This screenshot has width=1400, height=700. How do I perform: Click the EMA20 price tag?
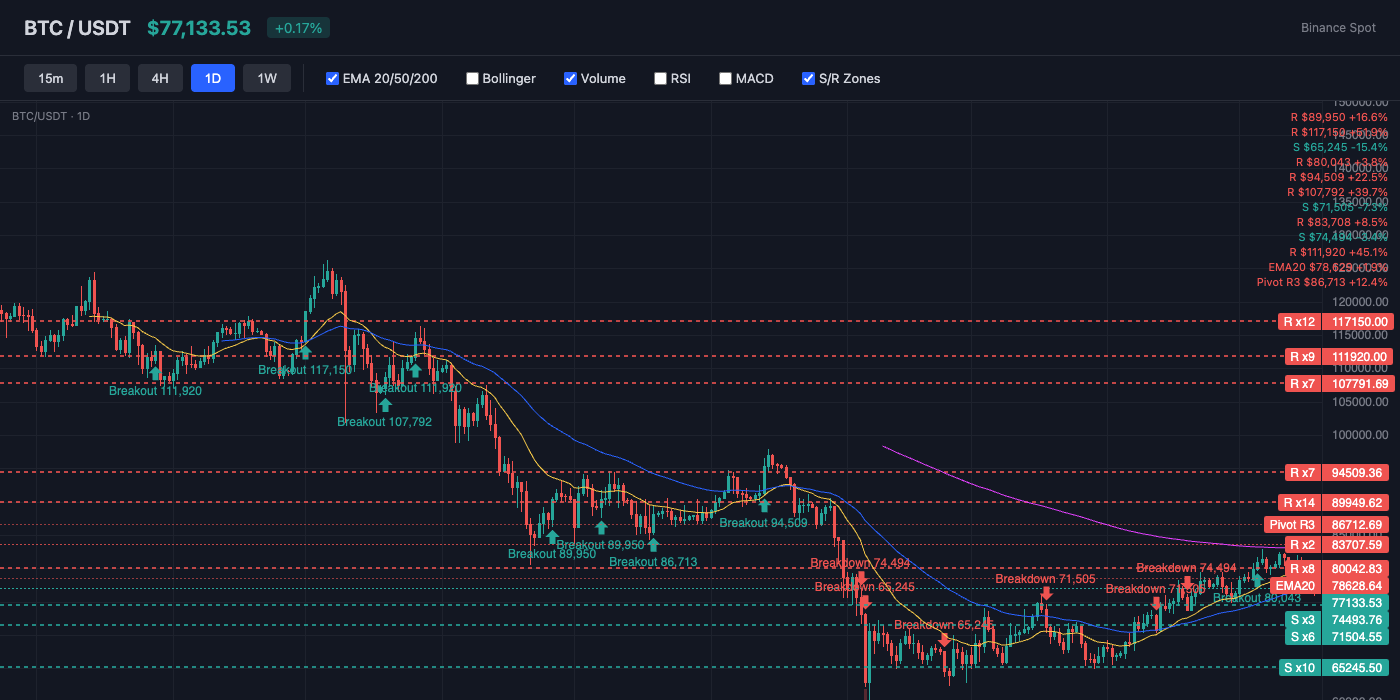(1294, 585)
